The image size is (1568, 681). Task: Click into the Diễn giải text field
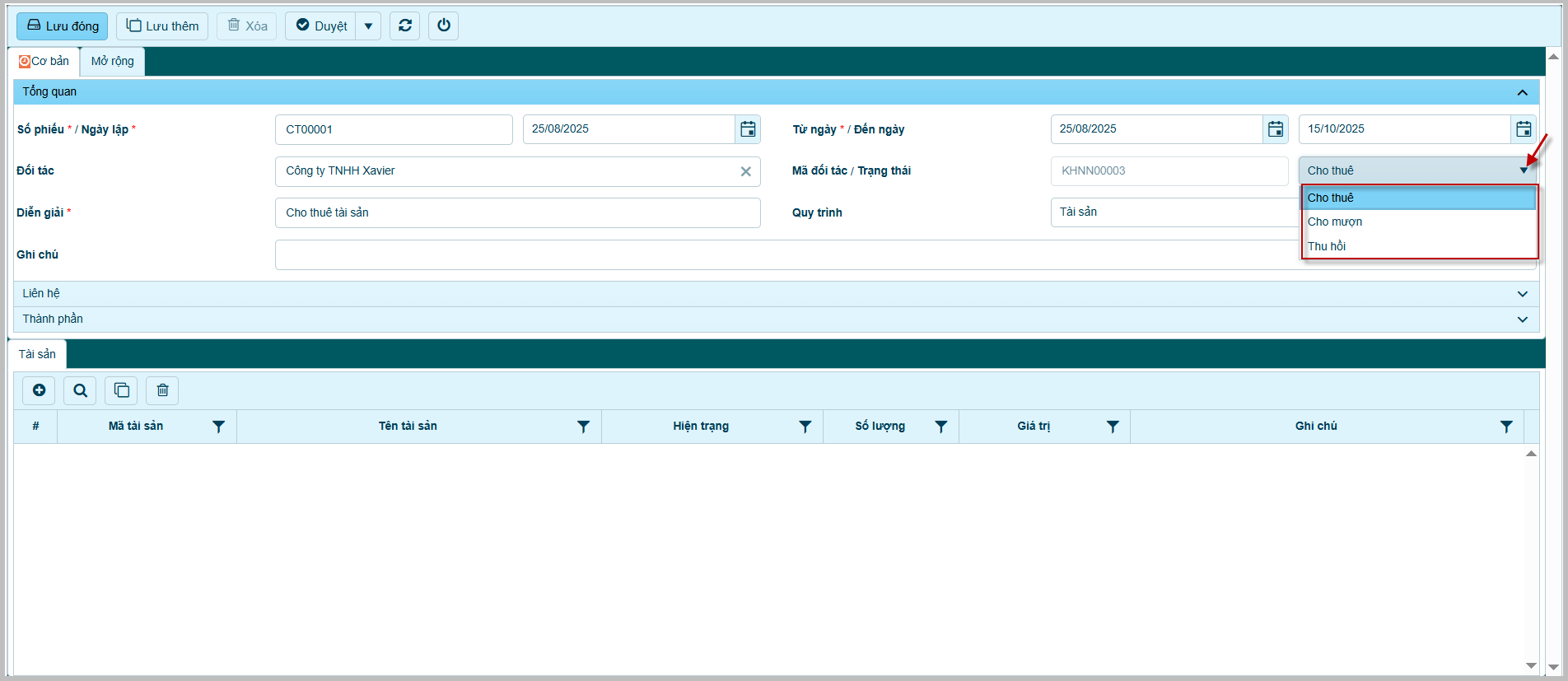tap(517, 213)
